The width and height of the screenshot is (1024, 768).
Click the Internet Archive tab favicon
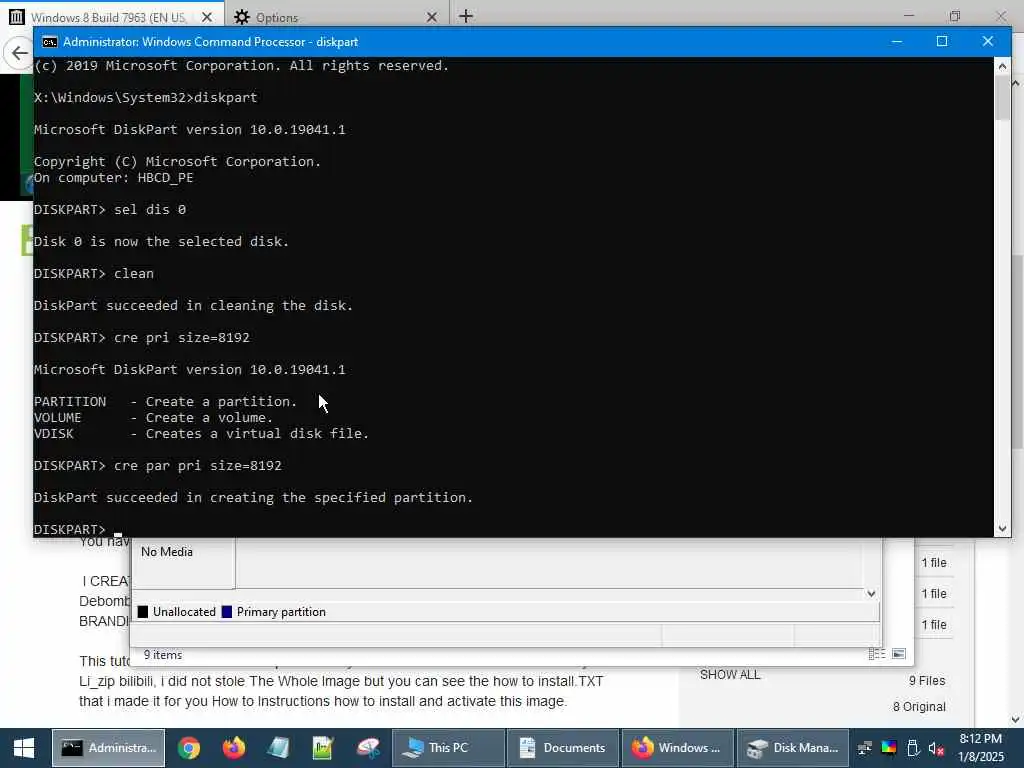click(x=17, y=16)
